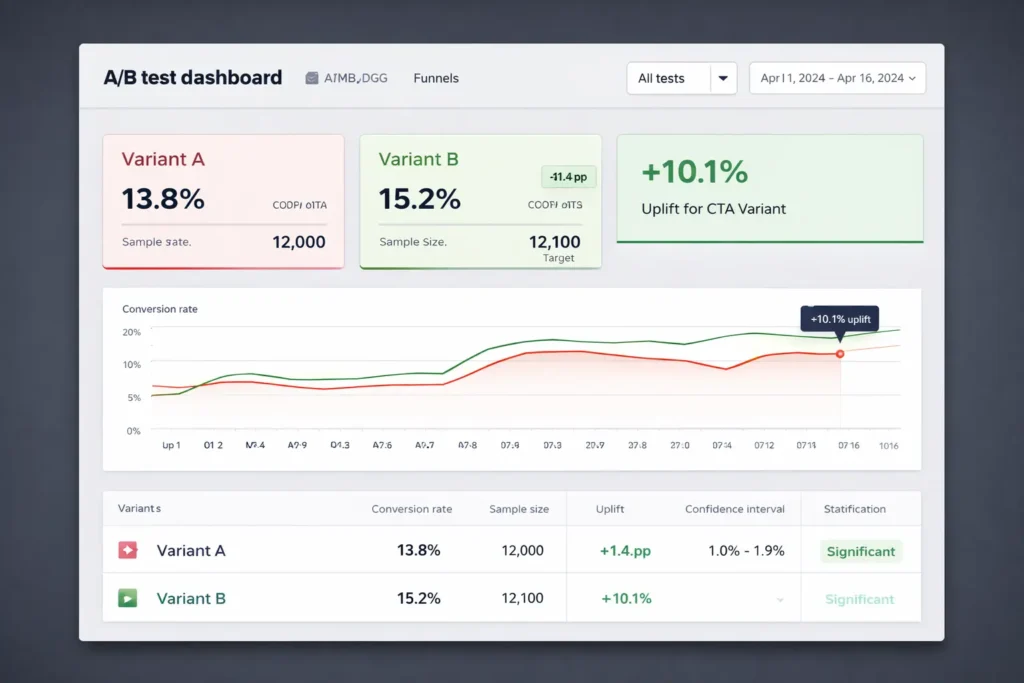Click the Significant badge for Variant B
The width and height of the screenshot is (1024, 683).
pos(859,598)
